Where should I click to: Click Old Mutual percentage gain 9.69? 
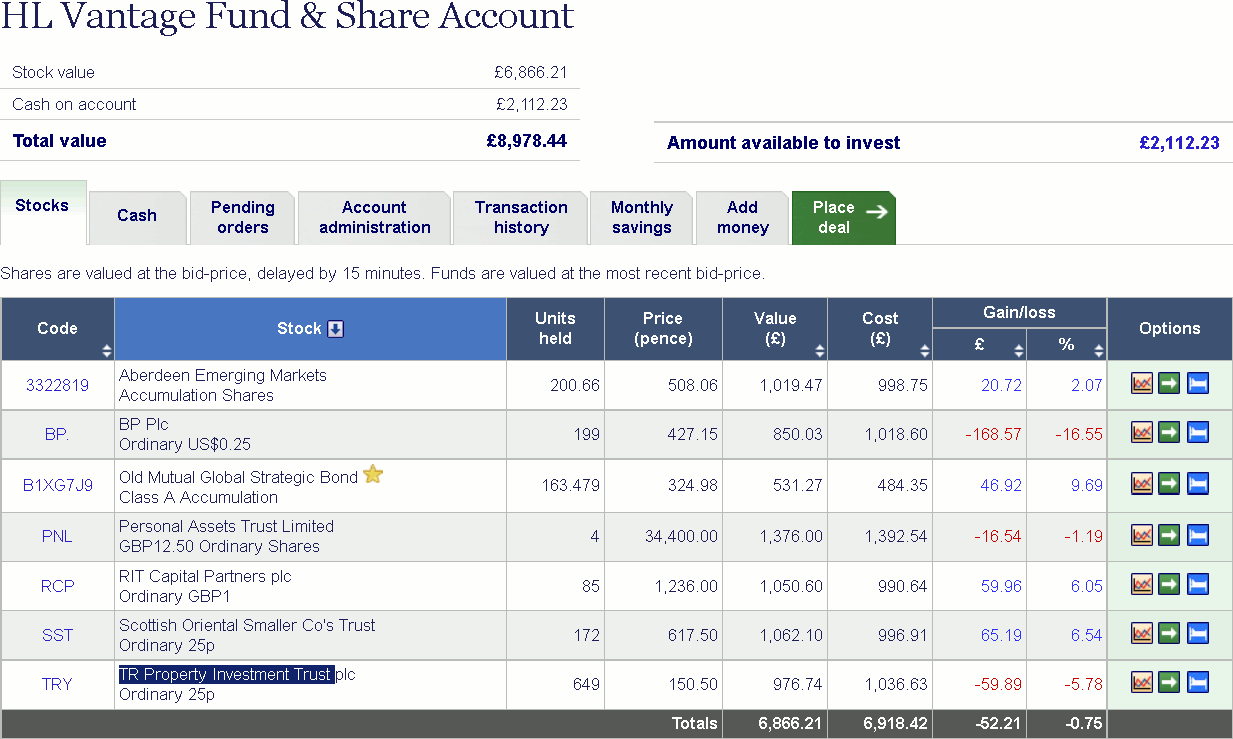point(1087,485)
